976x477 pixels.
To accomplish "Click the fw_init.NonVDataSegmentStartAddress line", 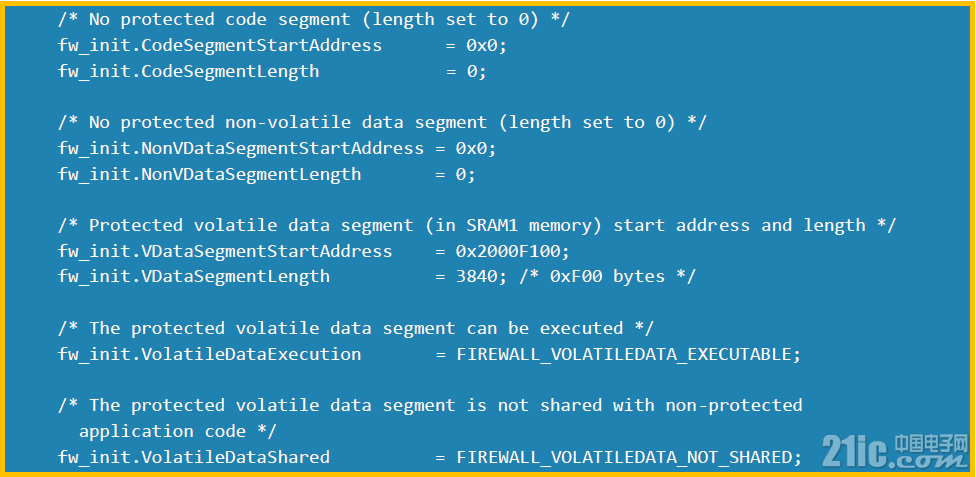I will 278,148.
